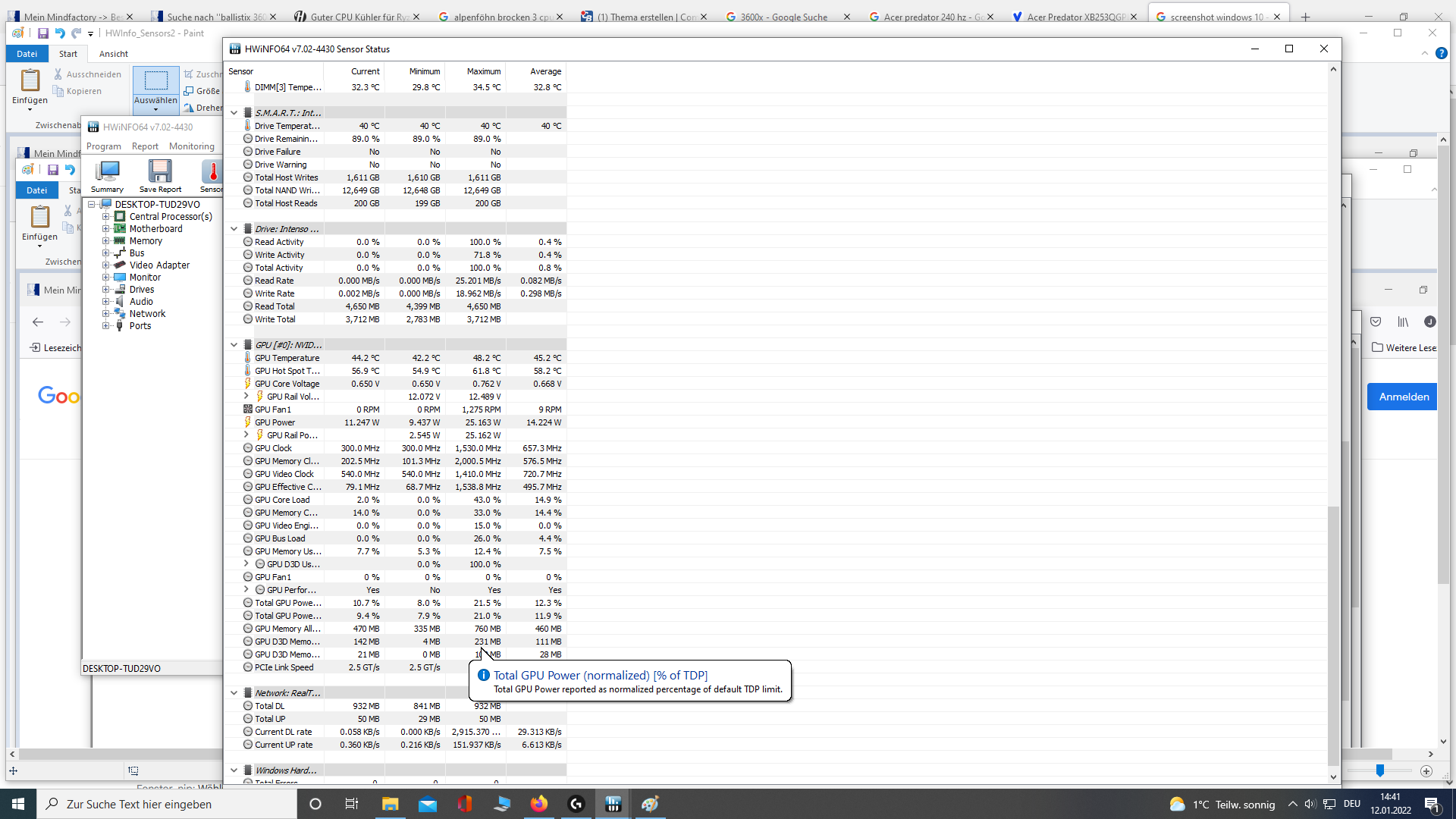Expand Central Processor(s) tree node

coord(106,217)
